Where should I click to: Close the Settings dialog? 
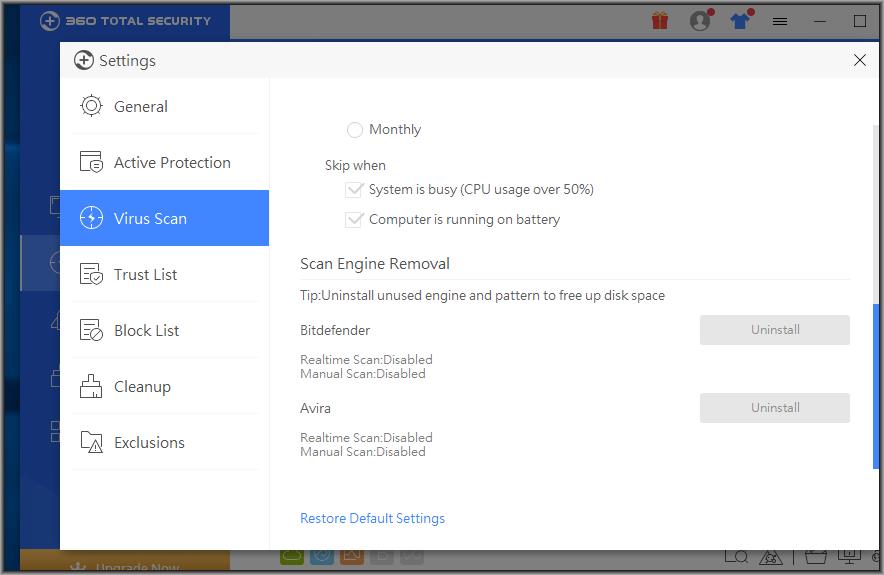(859, 60)
